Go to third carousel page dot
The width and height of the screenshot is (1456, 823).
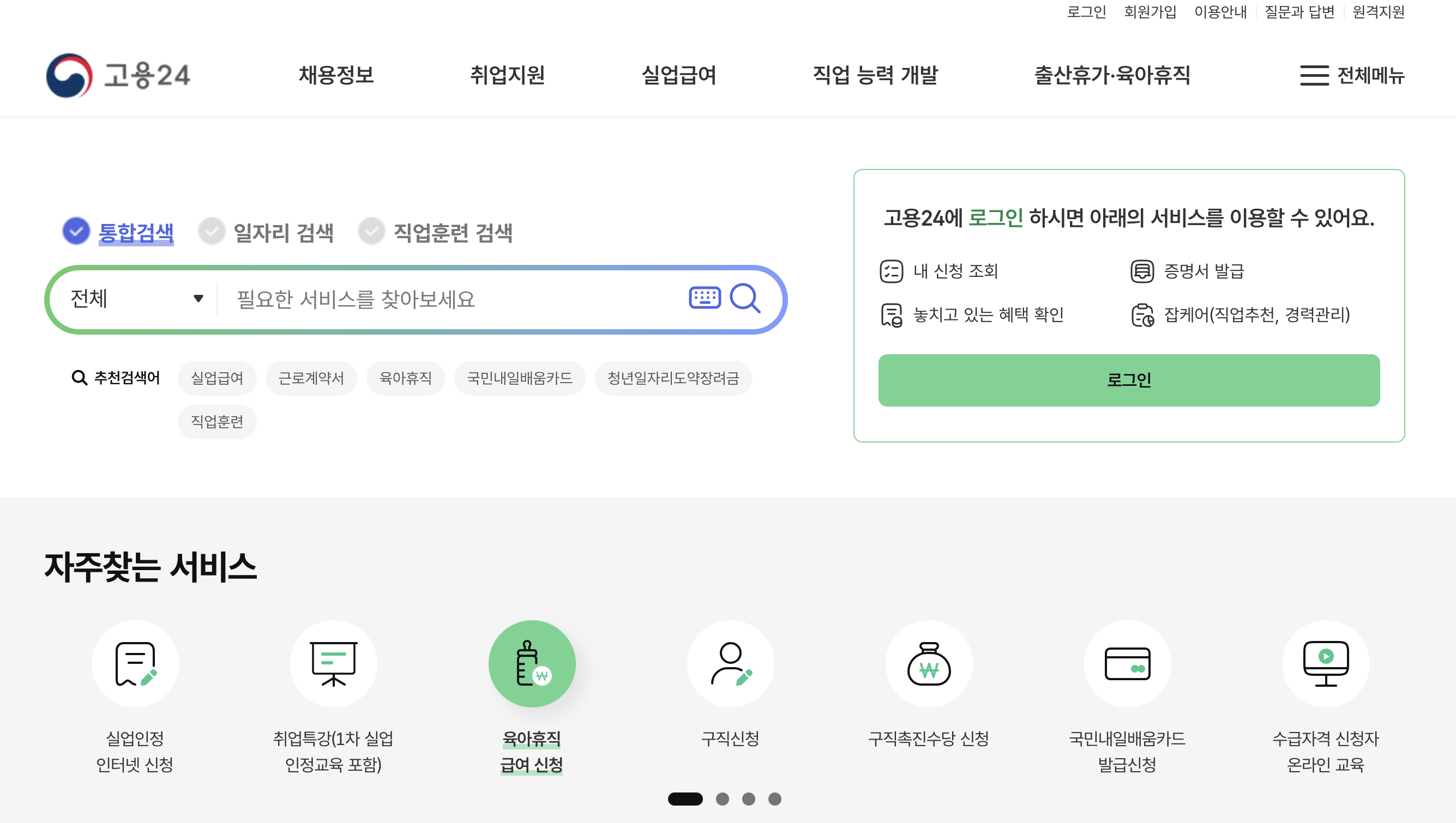(x=749, y=798)
